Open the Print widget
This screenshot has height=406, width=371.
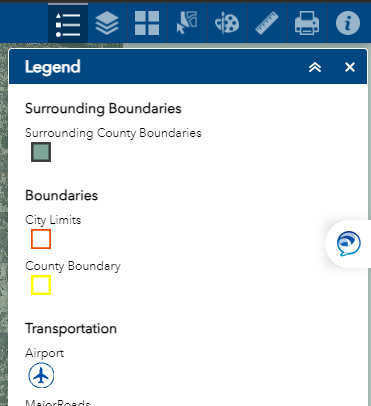click(x=307, y=23)
